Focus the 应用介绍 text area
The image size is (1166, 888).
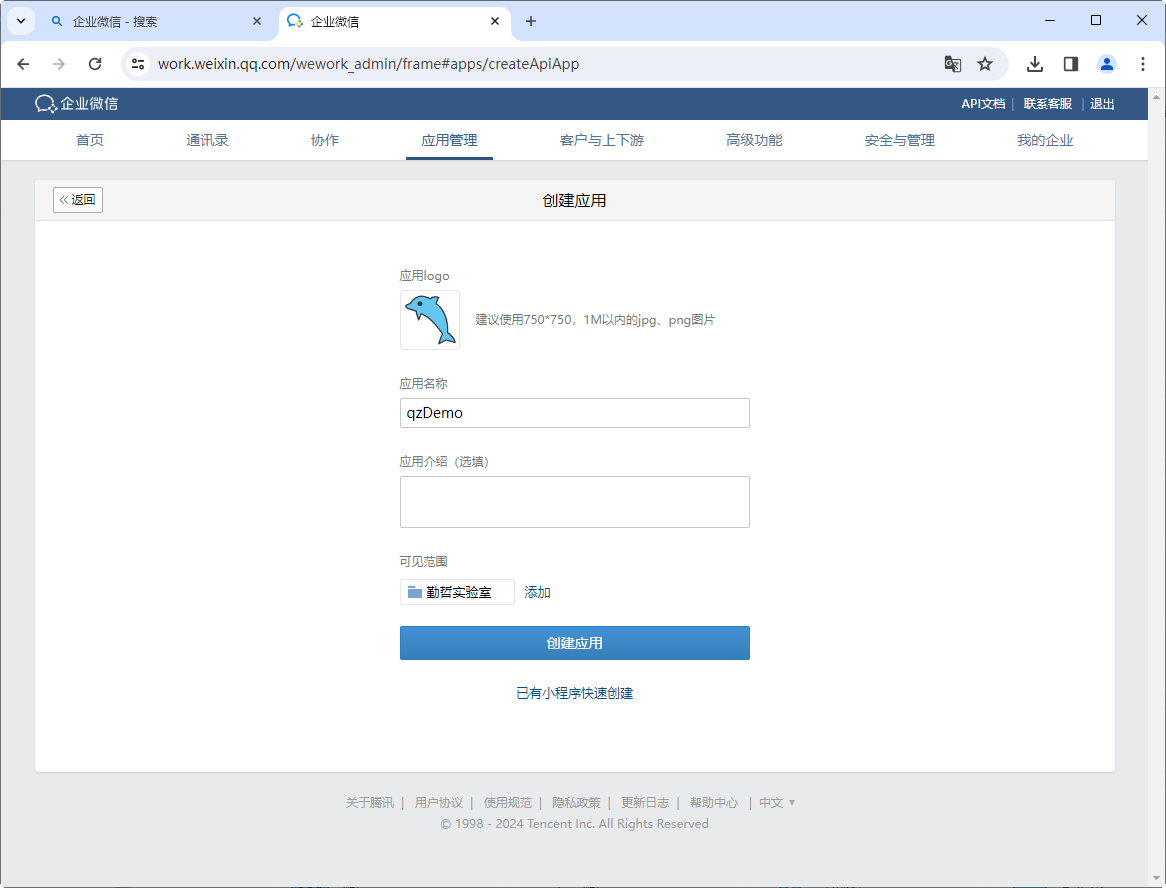[x=574, y=502]
